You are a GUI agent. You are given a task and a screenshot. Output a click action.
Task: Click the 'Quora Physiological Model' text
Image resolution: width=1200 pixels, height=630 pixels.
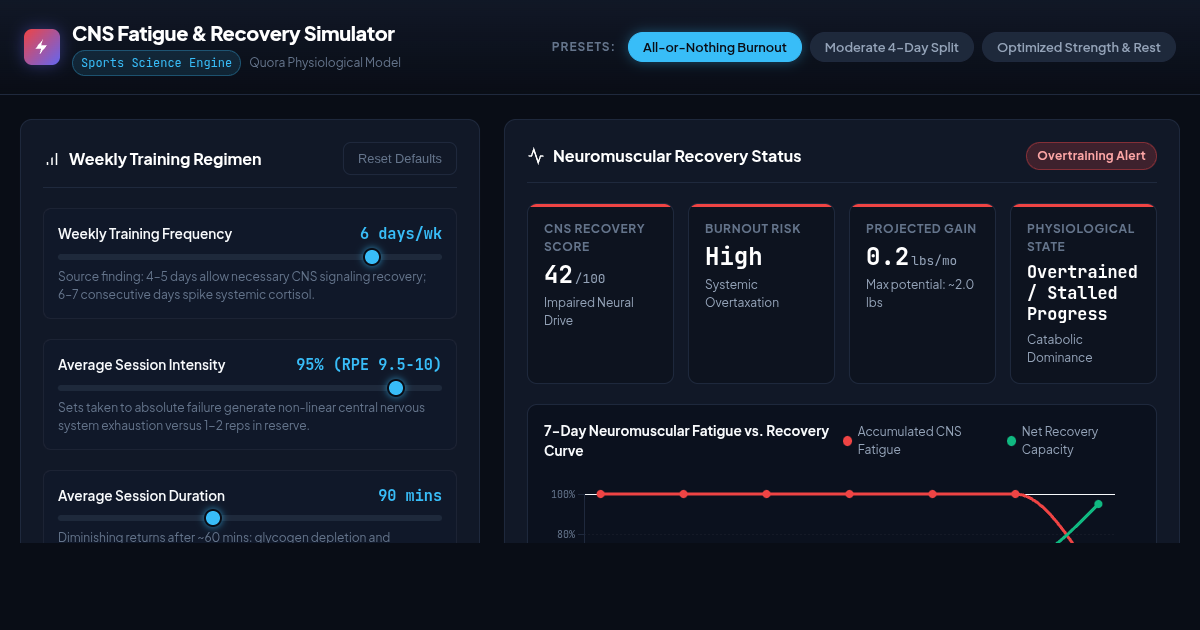click(325, 63)
